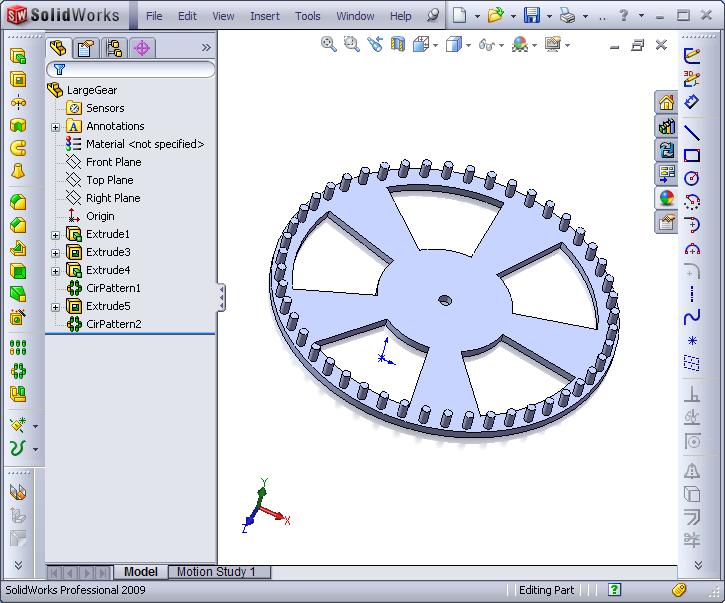Image resolution: width=725 pixels, height=603 pixels.
Task: Click the Sketch tool icon
Action: point(692,56)
